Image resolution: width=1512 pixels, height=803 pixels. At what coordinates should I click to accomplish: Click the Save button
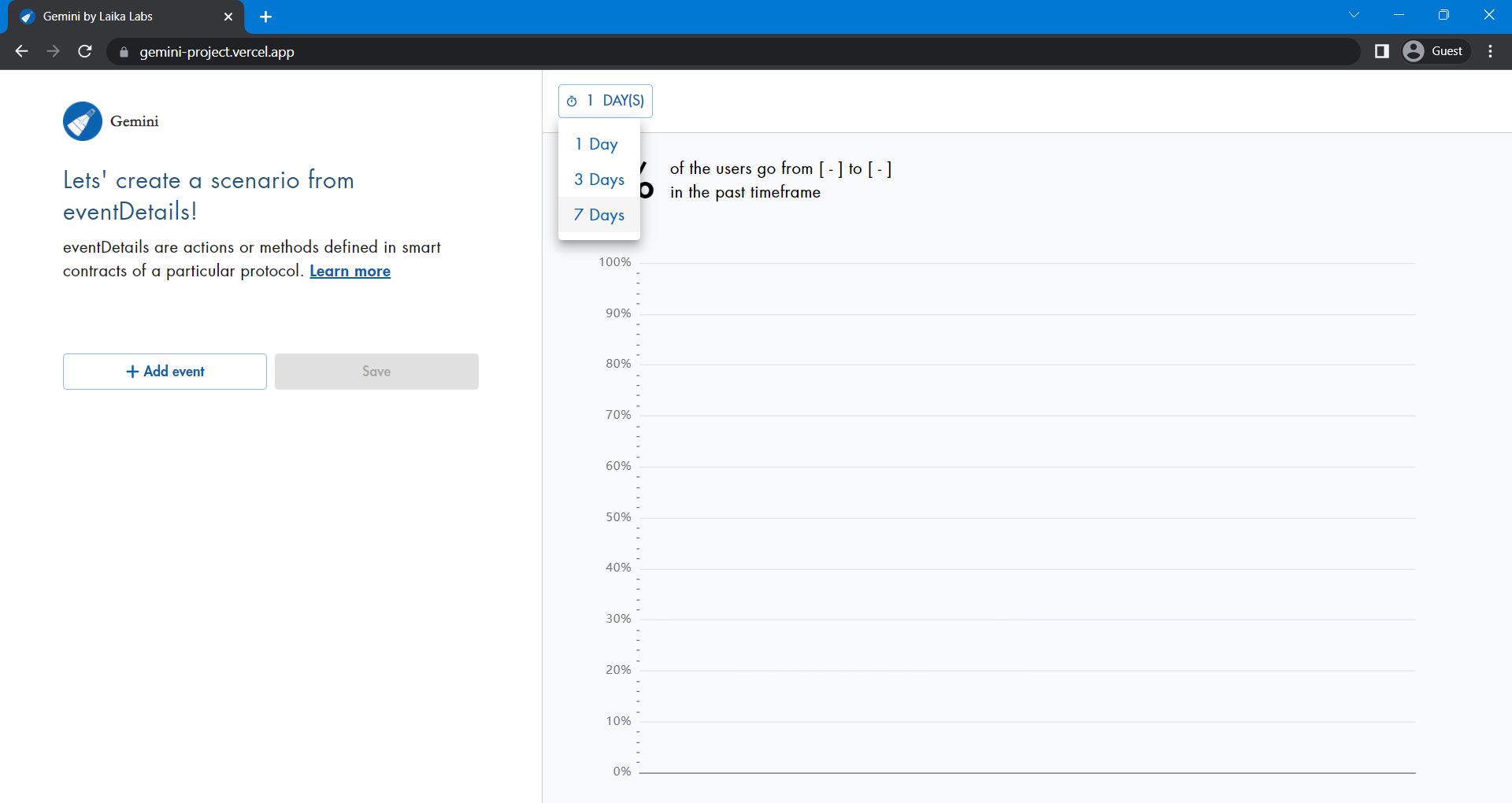pyautogui.click(x=376, y=372)
